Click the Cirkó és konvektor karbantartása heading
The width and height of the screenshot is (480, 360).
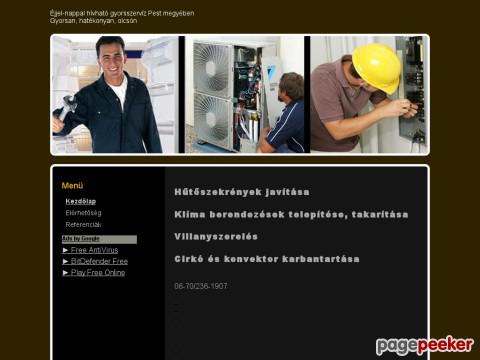(267, 259)
